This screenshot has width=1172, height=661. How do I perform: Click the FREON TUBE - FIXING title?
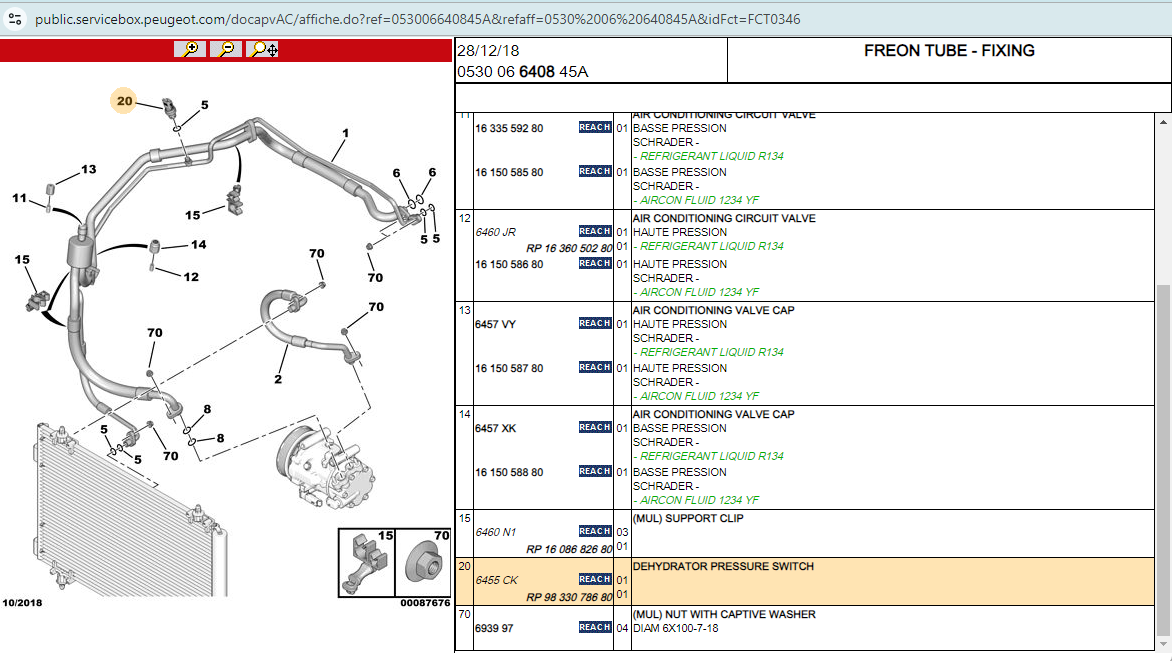[949, 51]
